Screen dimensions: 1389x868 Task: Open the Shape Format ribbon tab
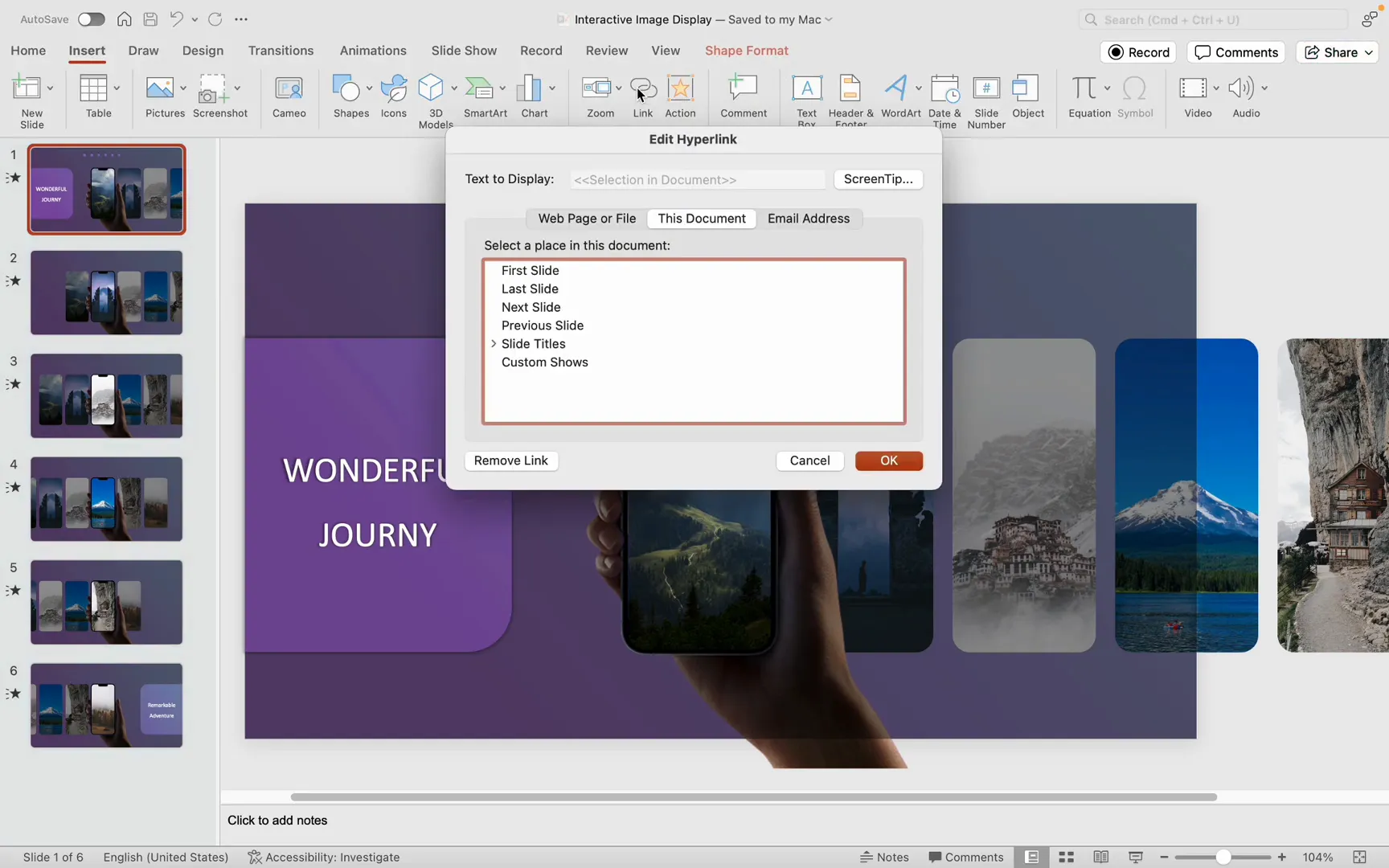pyautogui.click(x=747, y=51)
